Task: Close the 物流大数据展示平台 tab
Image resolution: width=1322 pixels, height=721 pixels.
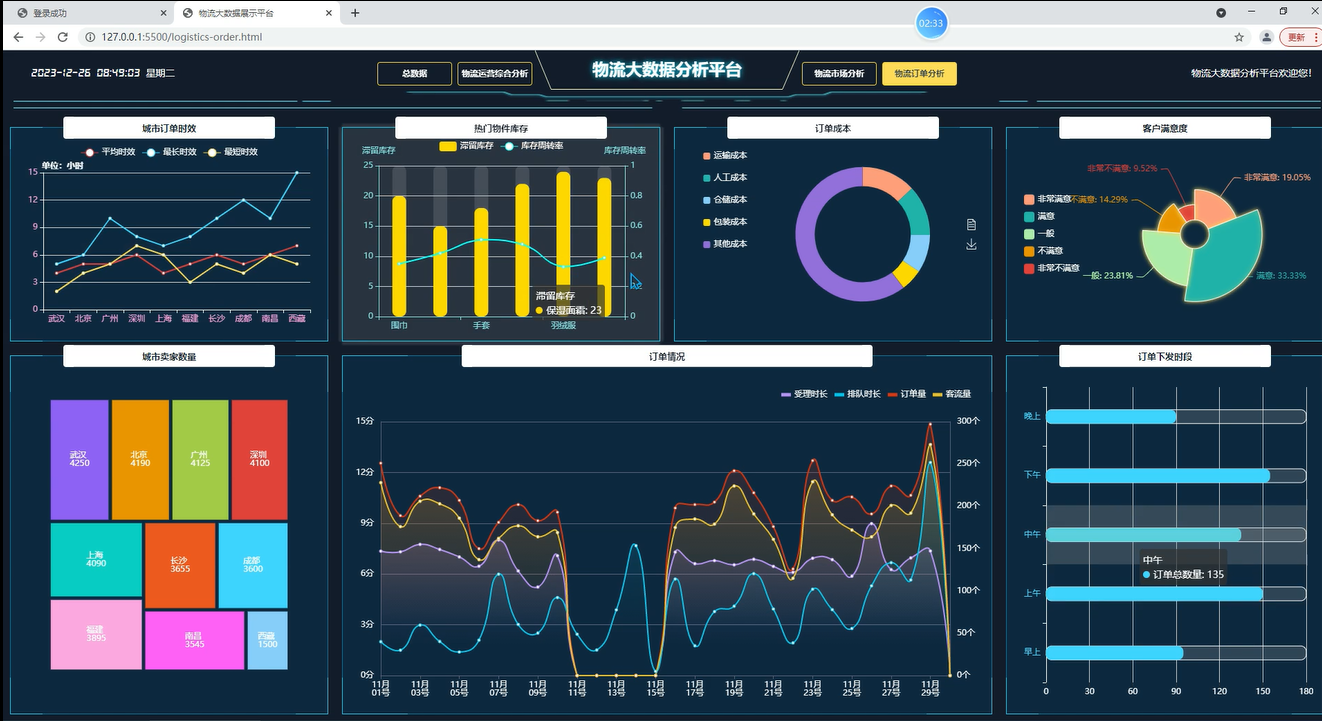Action: tap(329, 13)
